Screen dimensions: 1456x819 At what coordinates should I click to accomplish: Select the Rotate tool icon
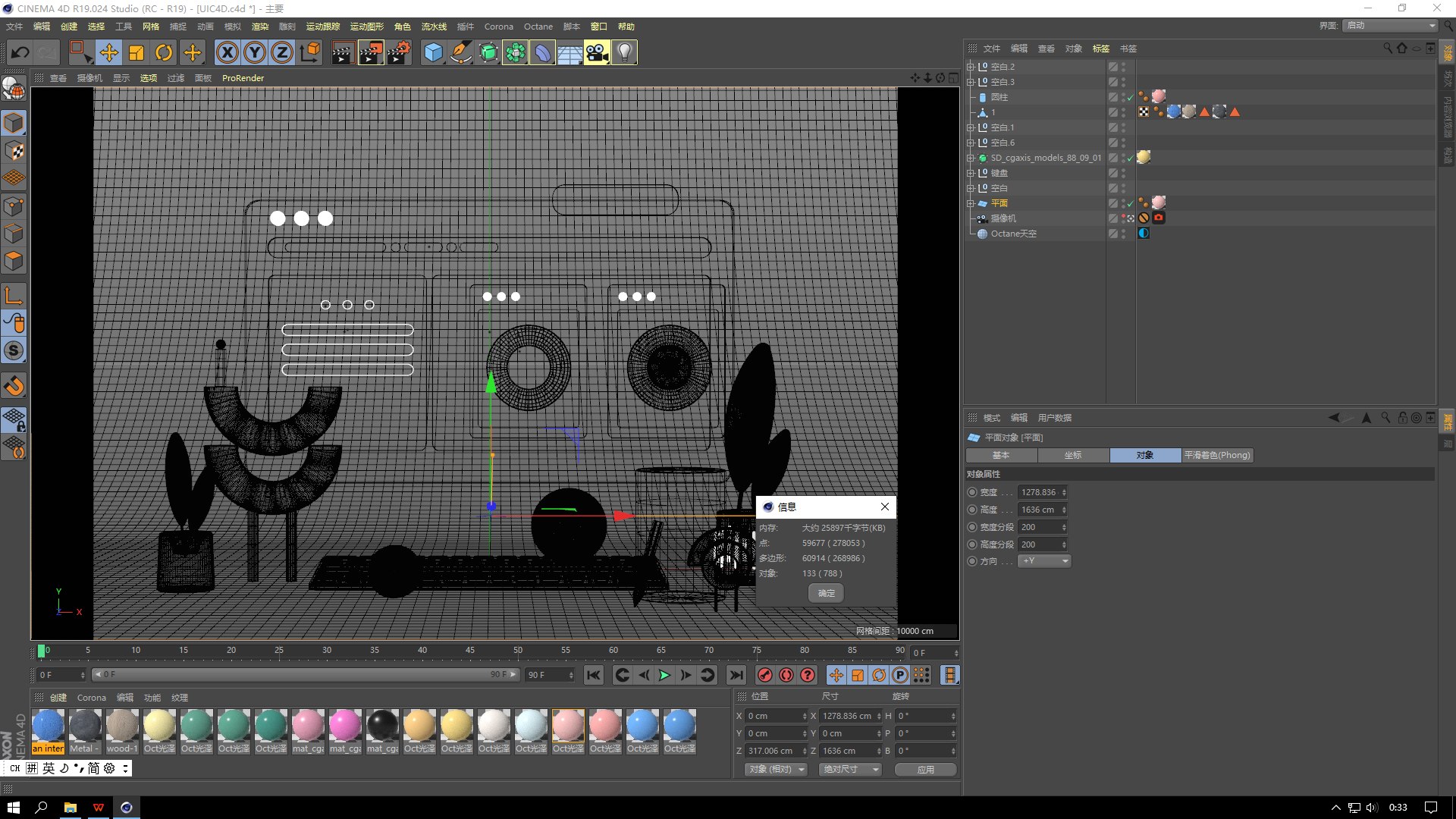click(x=164, y=52)
